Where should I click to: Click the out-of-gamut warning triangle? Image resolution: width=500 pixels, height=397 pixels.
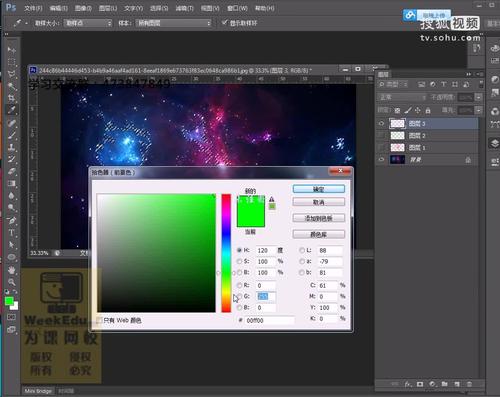click(x=272, y=199)
